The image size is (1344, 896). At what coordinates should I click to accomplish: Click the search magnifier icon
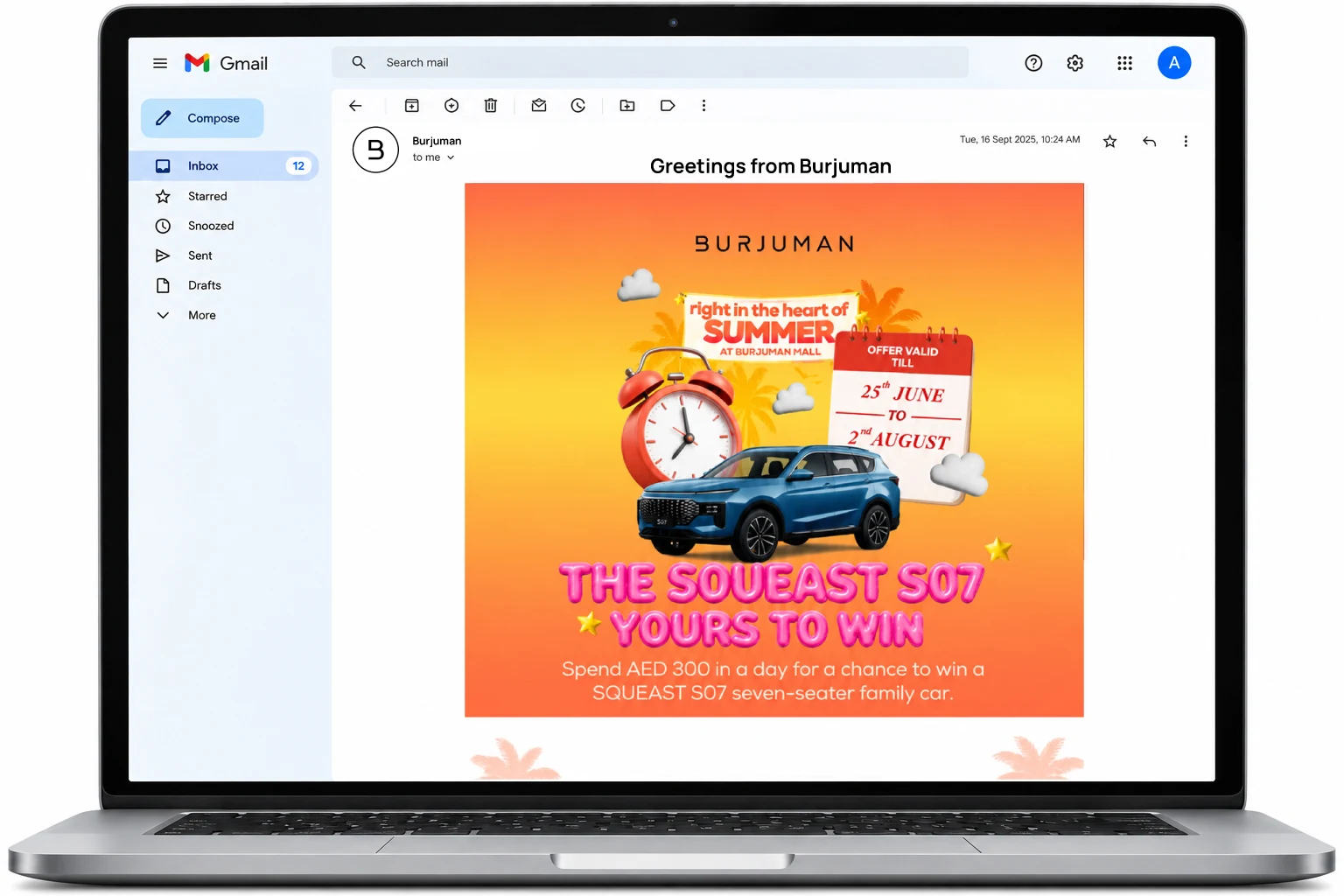(359, 62)
